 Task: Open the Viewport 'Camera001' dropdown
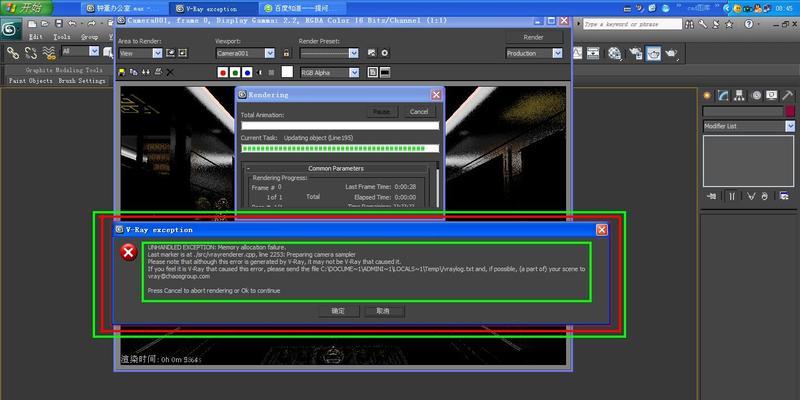[x=245, y=53]
